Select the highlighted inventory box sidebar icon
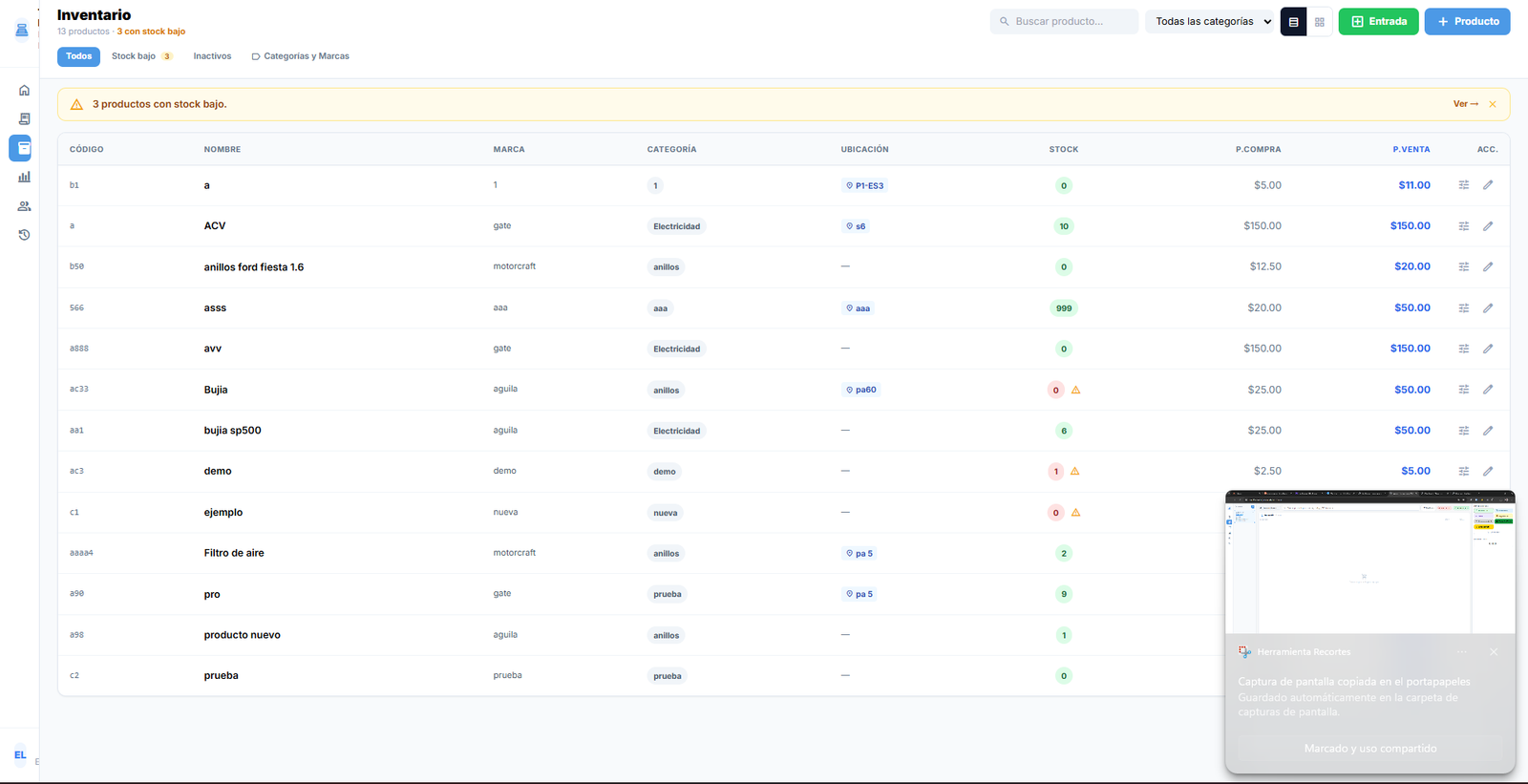The height and width of the screenshot is (784, 1528). pyautogui.click(x=20, y=148)
